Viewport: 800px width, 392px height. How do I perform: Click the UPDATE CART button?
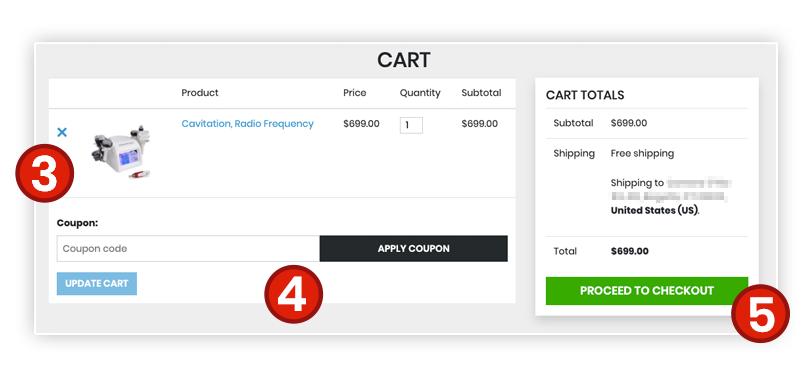(x=96, y=283)
